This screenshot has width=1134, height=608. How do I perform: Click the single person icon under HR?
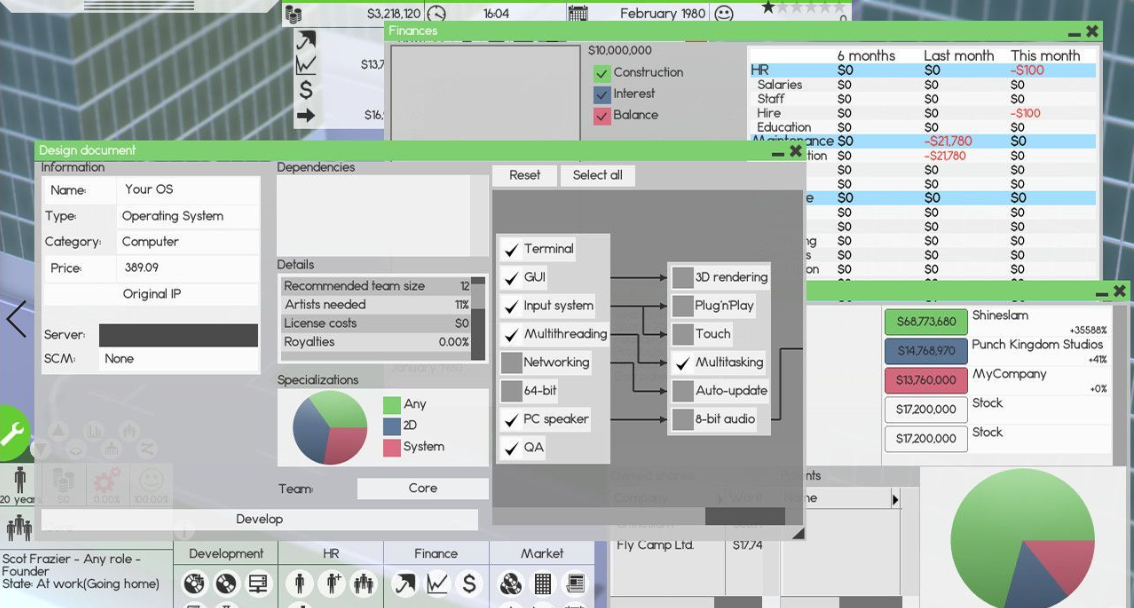click(x=299, y=583)
